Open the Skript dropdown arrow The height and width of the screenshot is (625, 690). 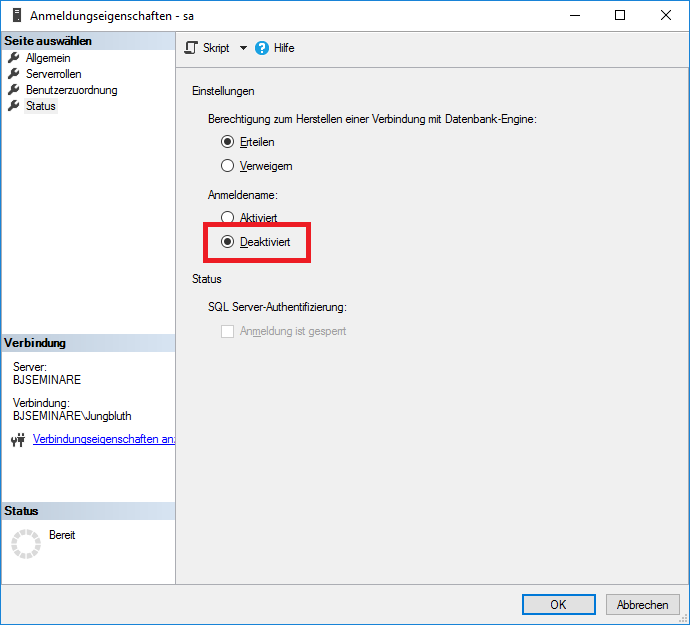pos(241,48)
